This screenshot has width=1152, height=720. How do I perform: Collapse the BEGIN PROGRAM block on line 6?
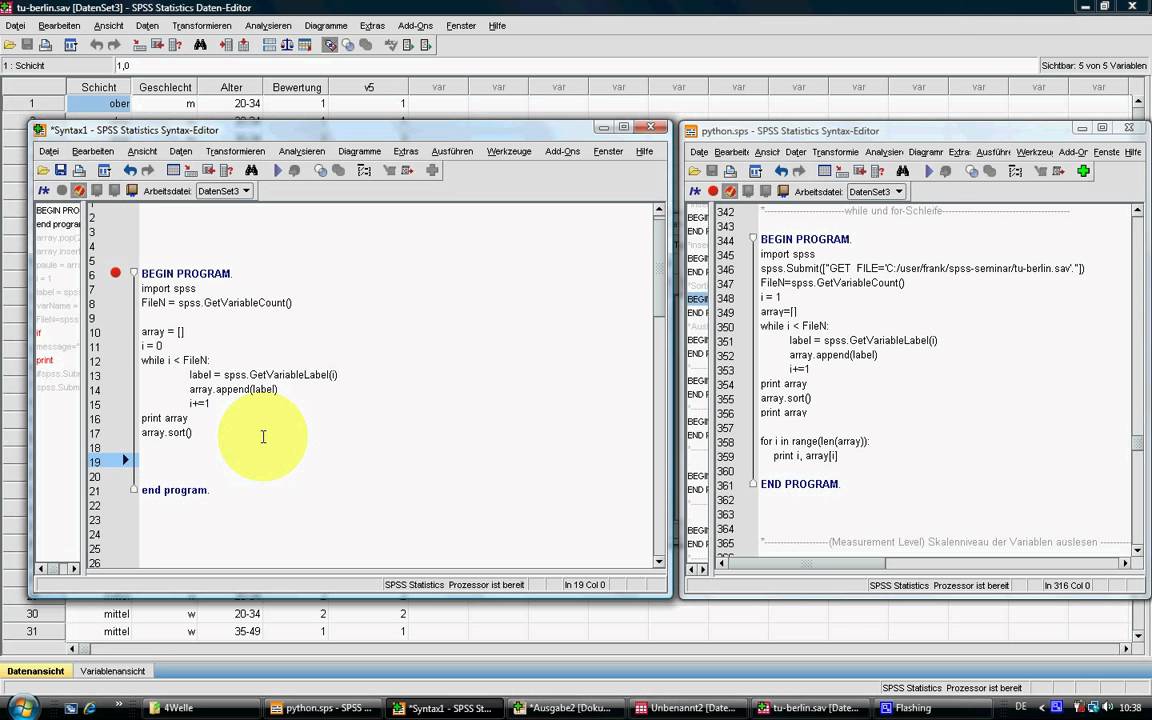134,273
